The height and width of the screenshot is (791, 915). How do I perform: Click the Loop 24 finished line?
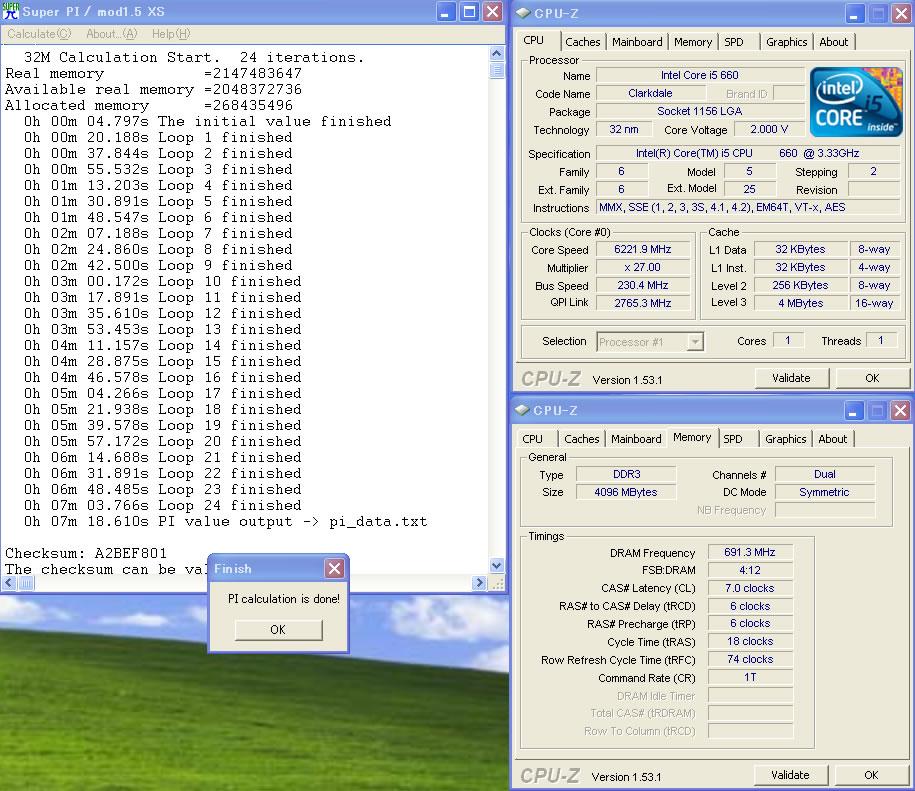click(163, 505)
